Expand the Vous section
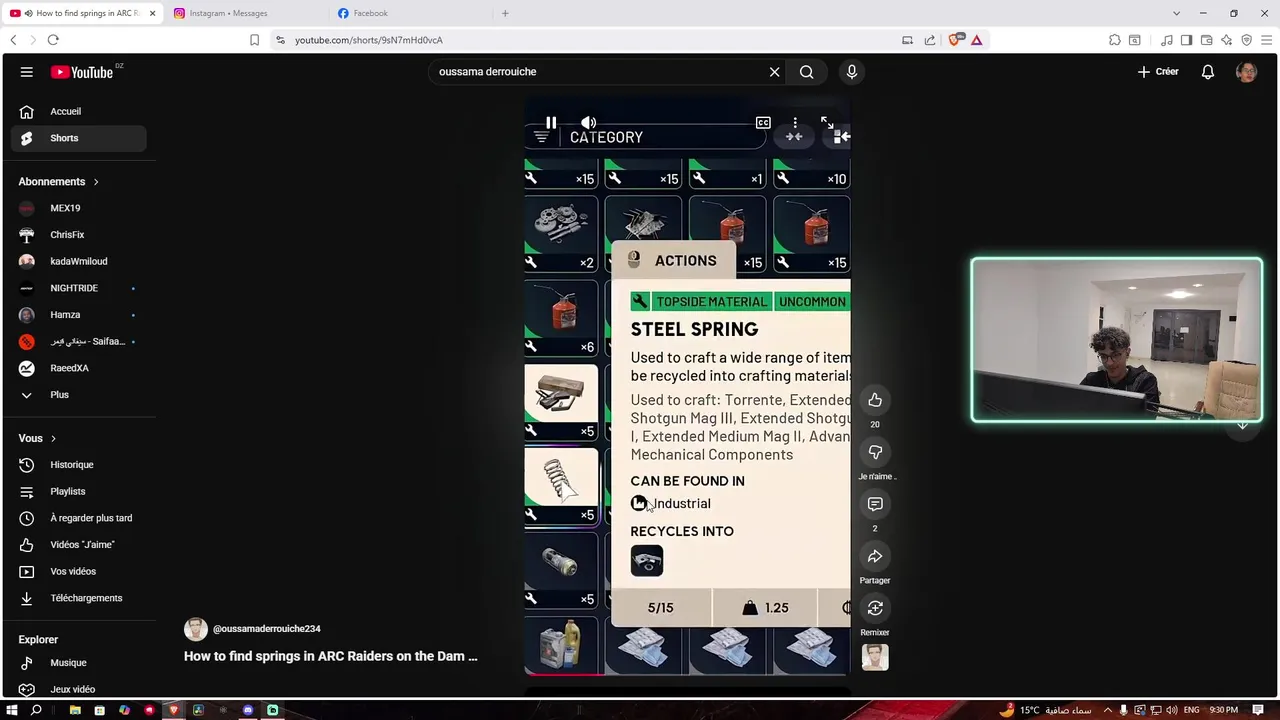 tap(37, 438)
